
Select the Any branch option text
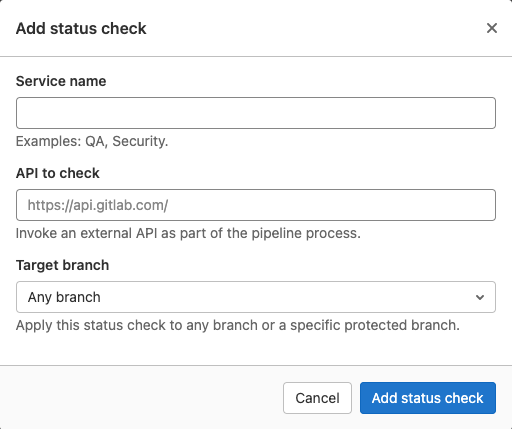[64, 297]
